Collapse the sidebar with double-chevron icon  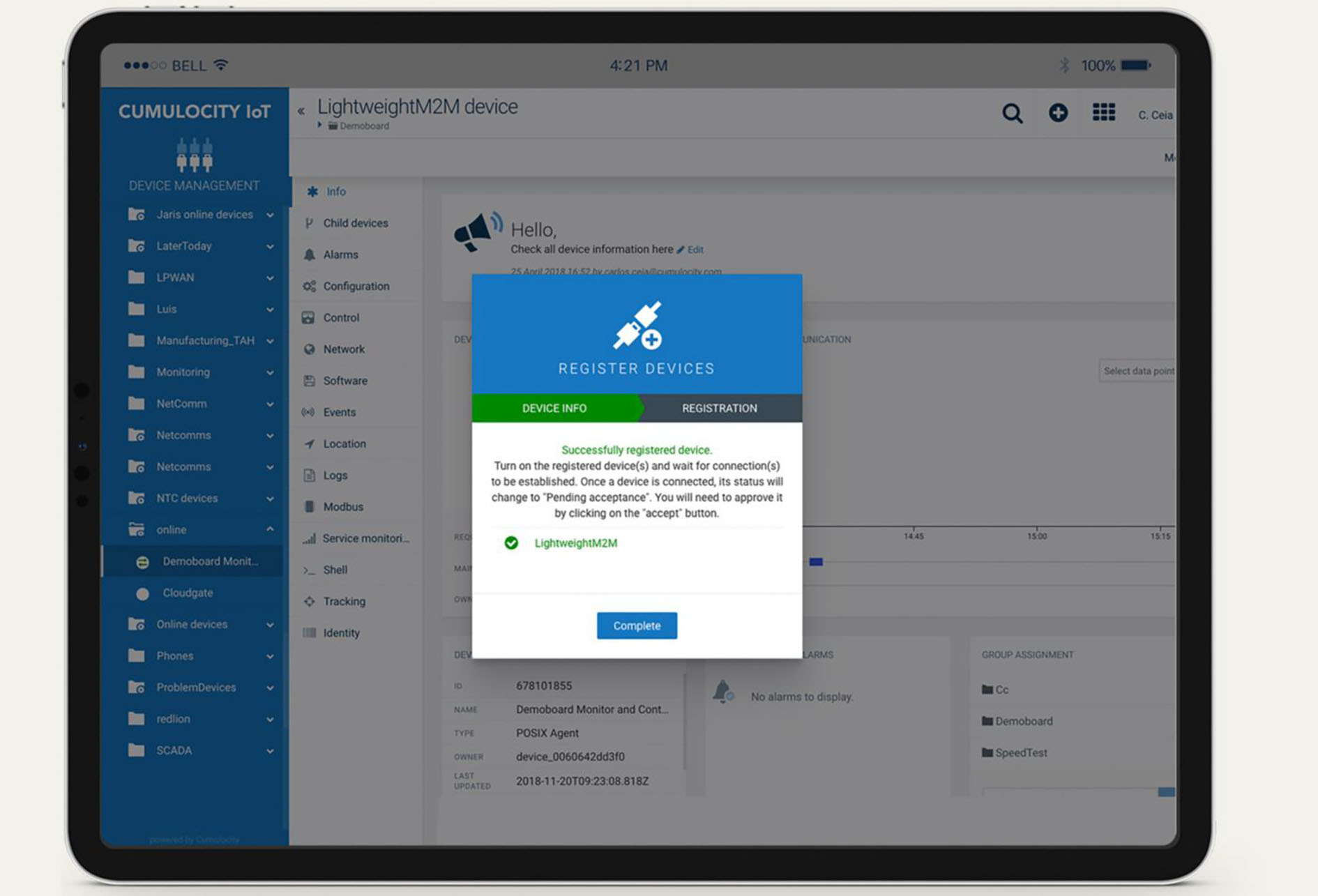click(x=301, y=111)
